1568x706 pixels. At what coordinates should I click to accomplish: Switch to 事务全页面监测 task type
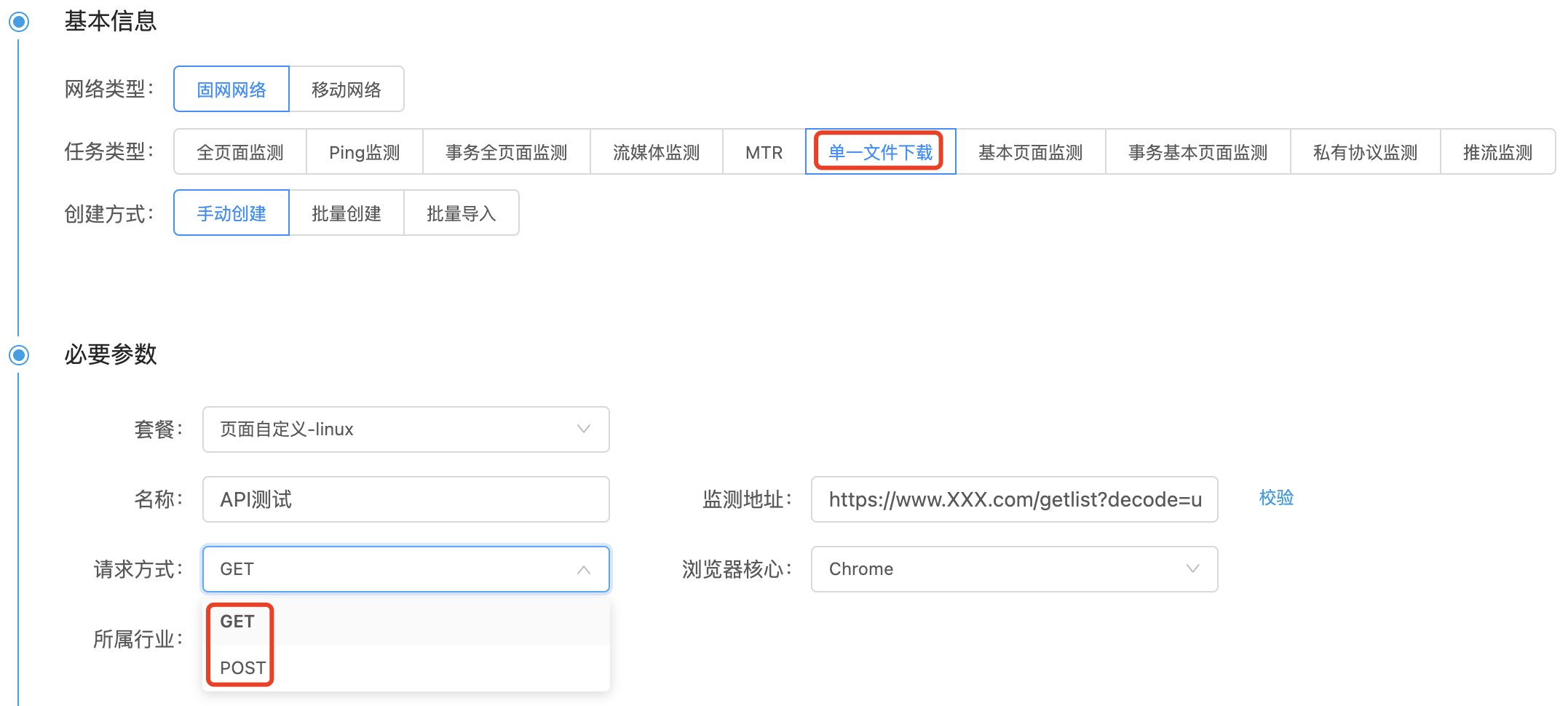point(506,152)
